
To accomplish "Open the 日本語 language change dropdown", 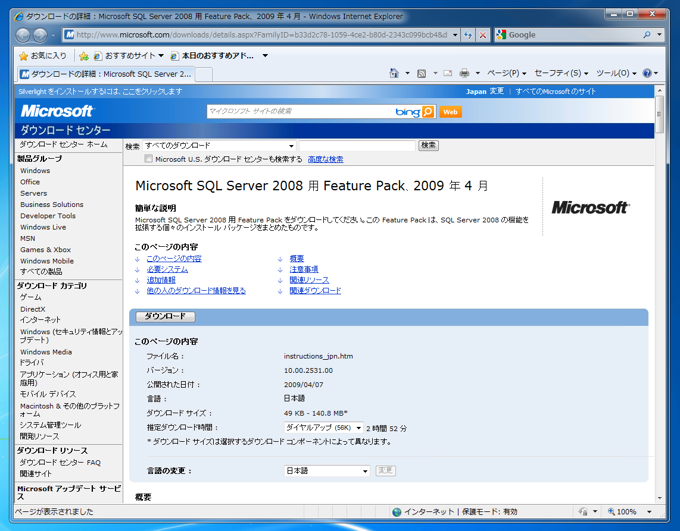I will pyautogui.click(x=327, y=471).
